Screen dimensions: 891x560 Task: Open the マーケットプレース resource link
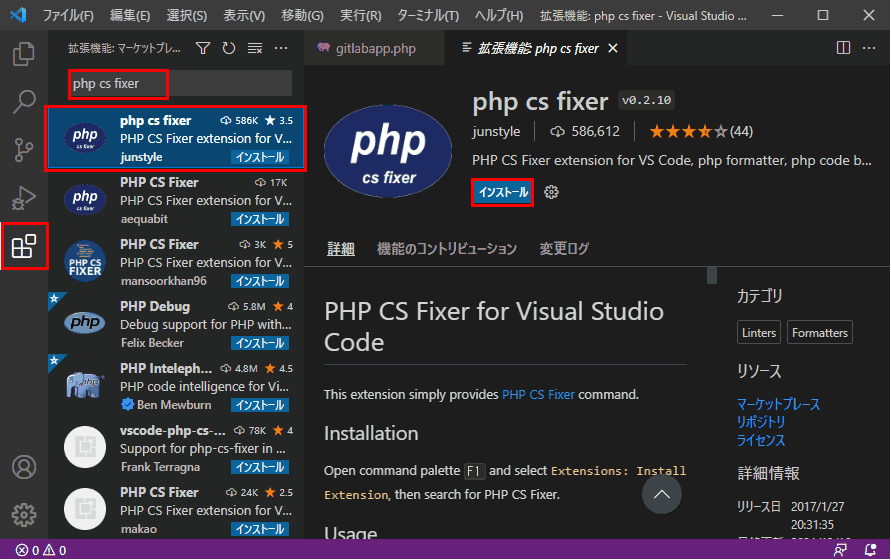point(778,404)
